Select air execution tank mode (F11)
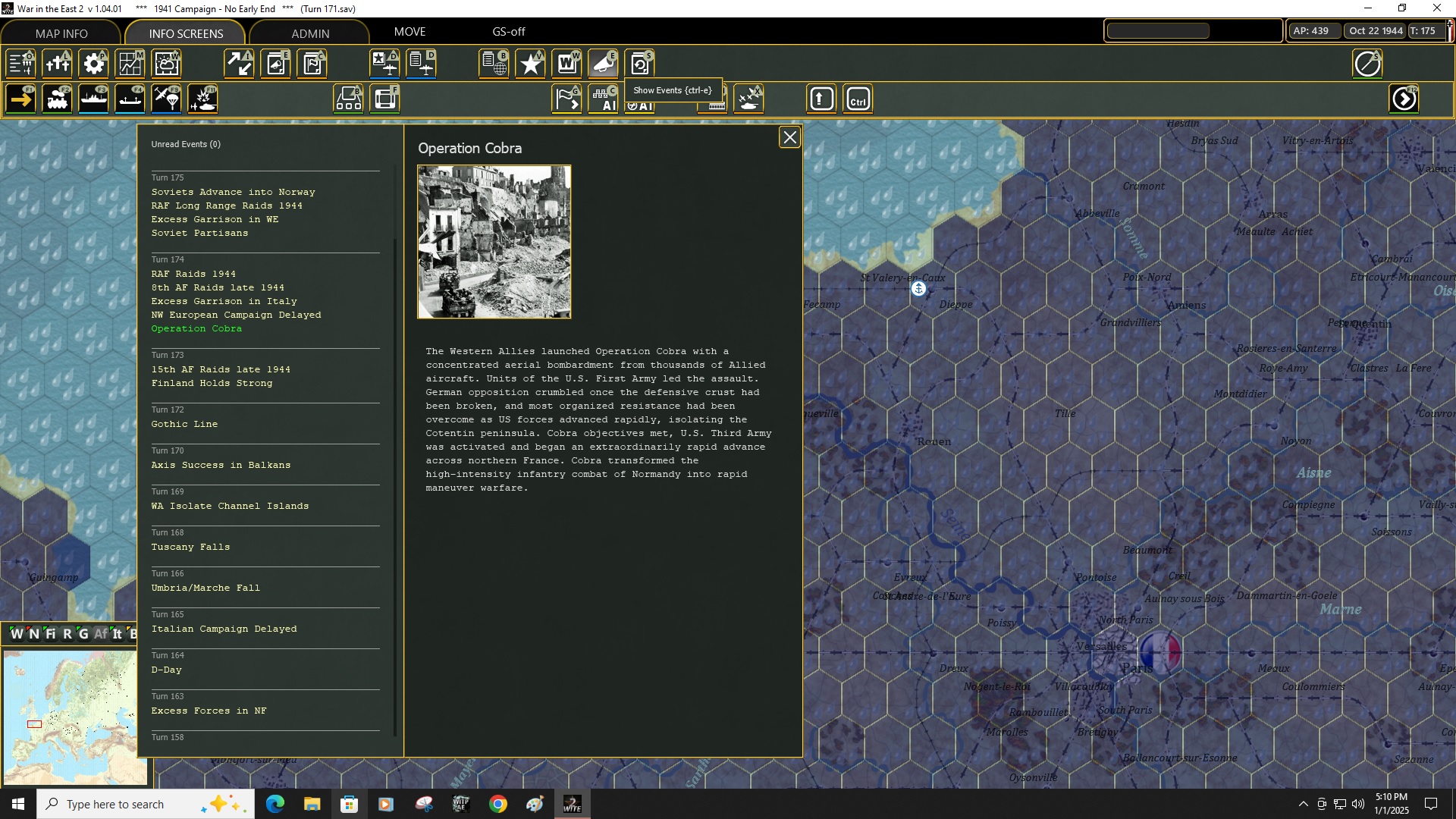1456x819 pixels. (x=203, y=99)
